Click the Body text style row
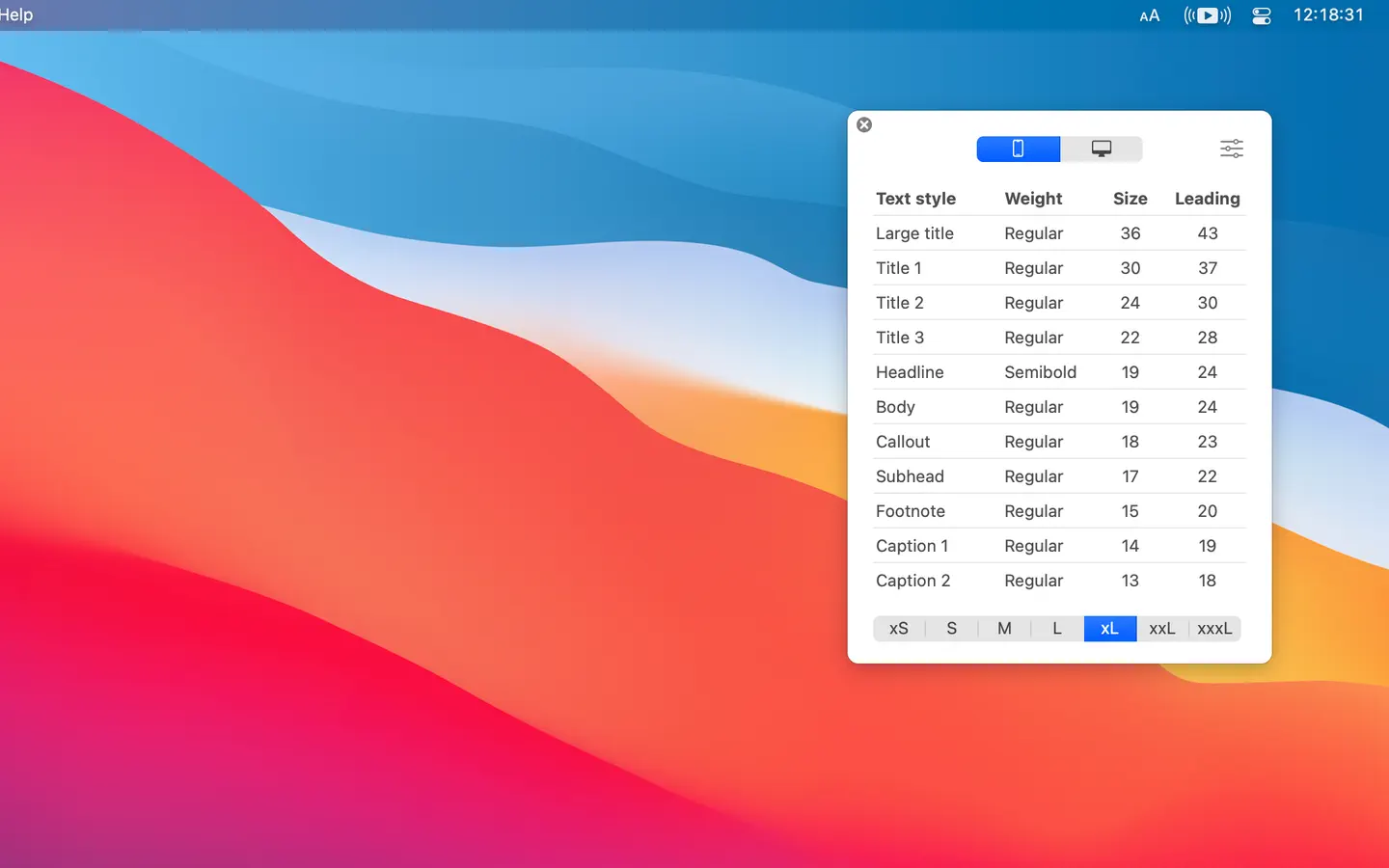The width and height of the screenshot is (1389, 868). tap(1059, 407)
